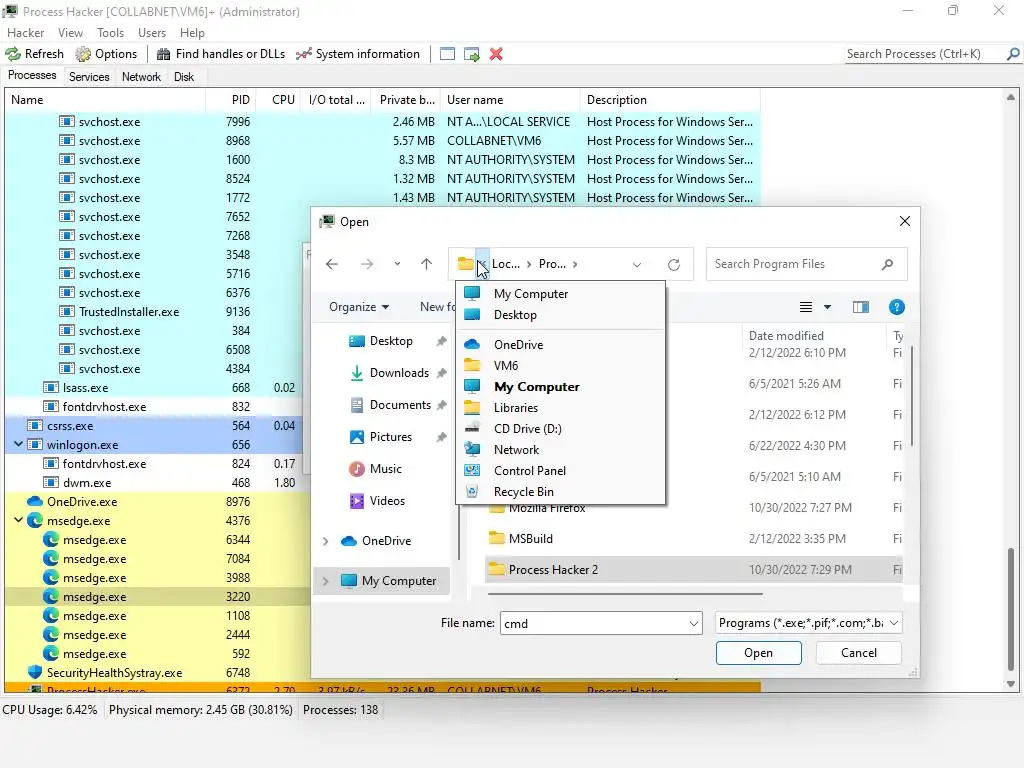Screen dimensions: 1024x768
Task: Click the red X terminate icon
Action: pos(496,54)
